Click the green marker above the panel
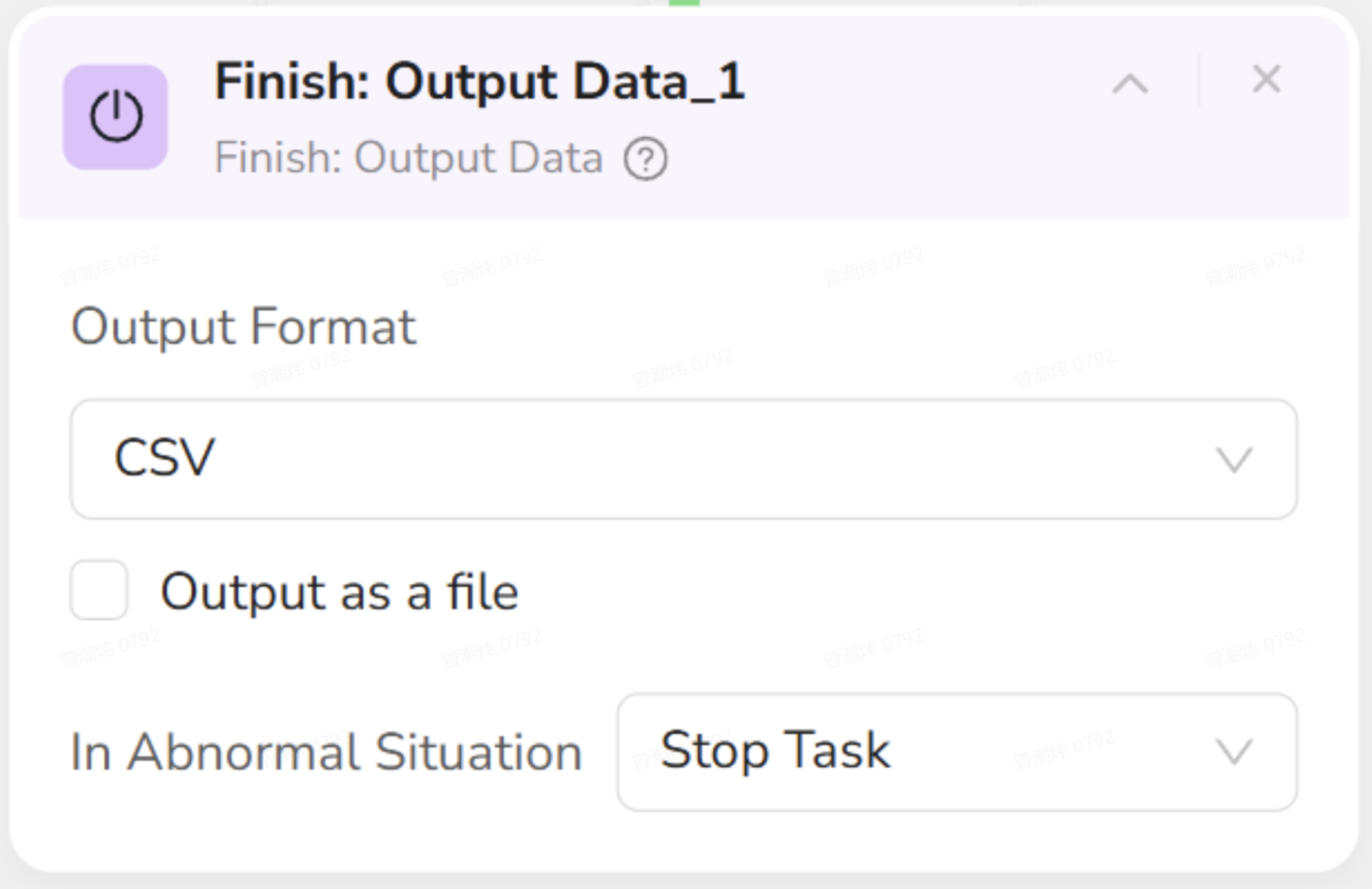This screenshot has height=889, width=1372. pyautogui.click(x=684, y=3)
